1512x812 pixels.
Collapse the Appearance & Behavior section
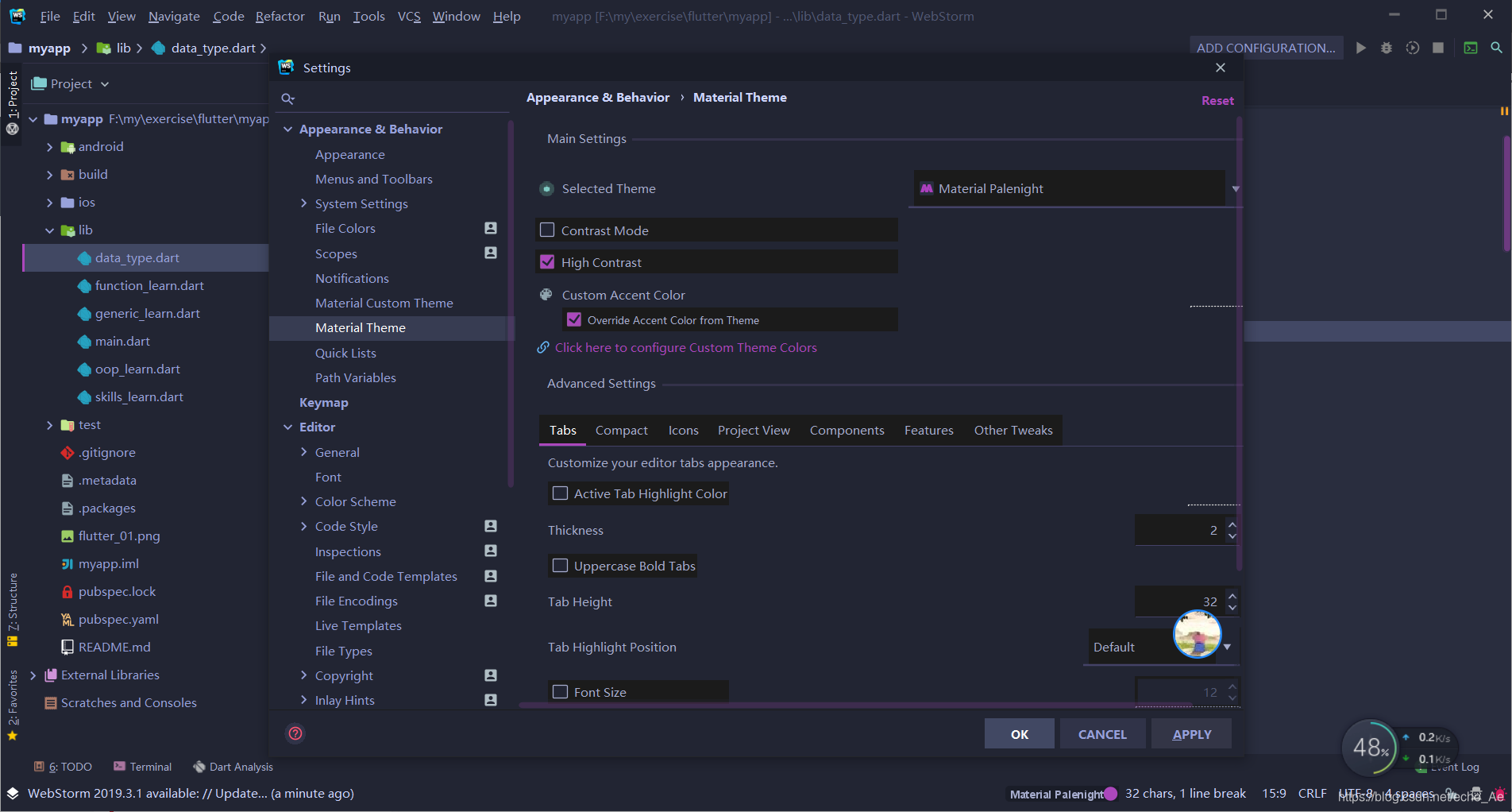pyautogui.click(x=288, y=129)
